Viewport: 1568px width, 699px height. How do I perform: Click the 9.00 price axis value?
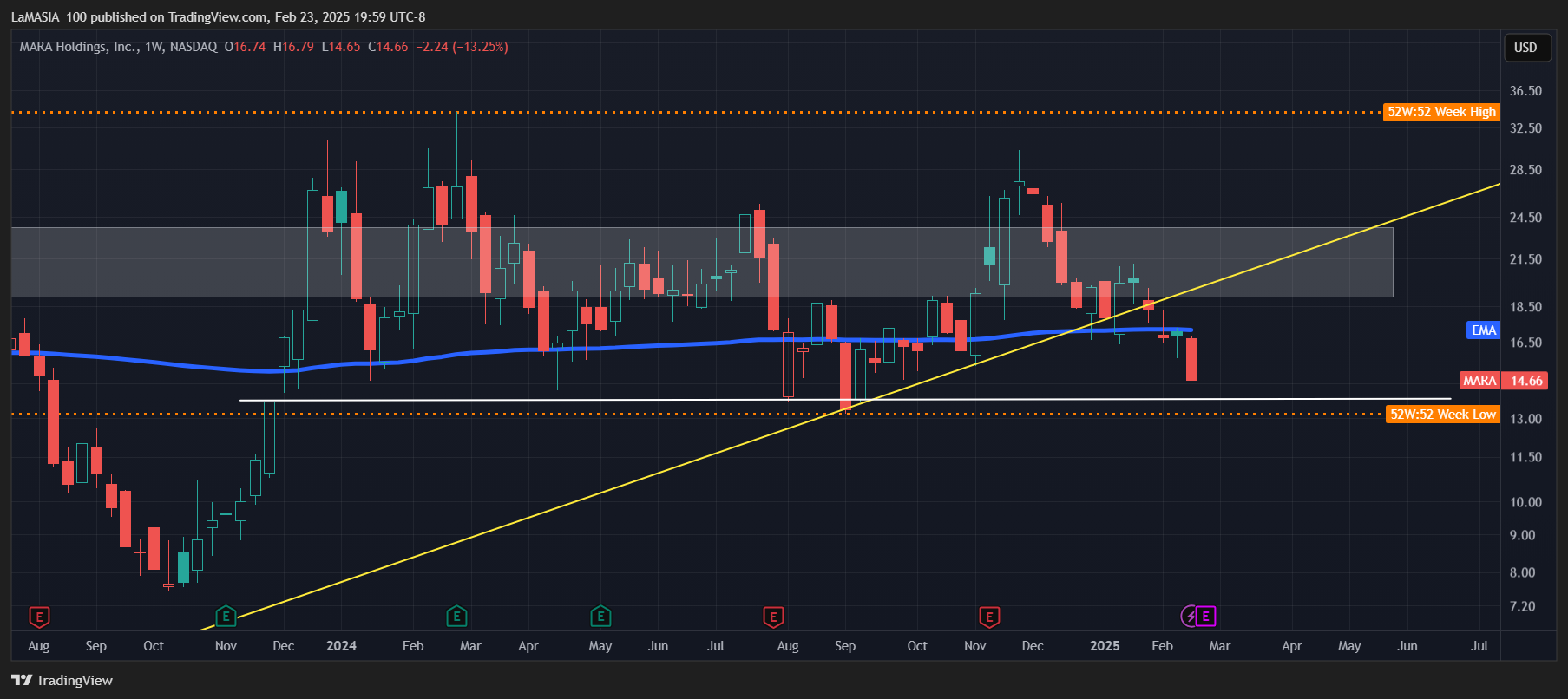[x=1523, y=535]
